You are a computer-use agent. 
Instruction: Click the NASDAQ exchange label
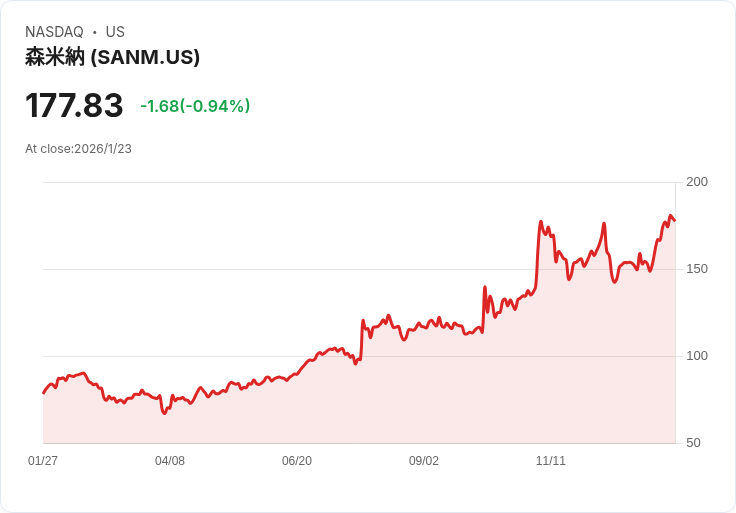click(54, 32)
